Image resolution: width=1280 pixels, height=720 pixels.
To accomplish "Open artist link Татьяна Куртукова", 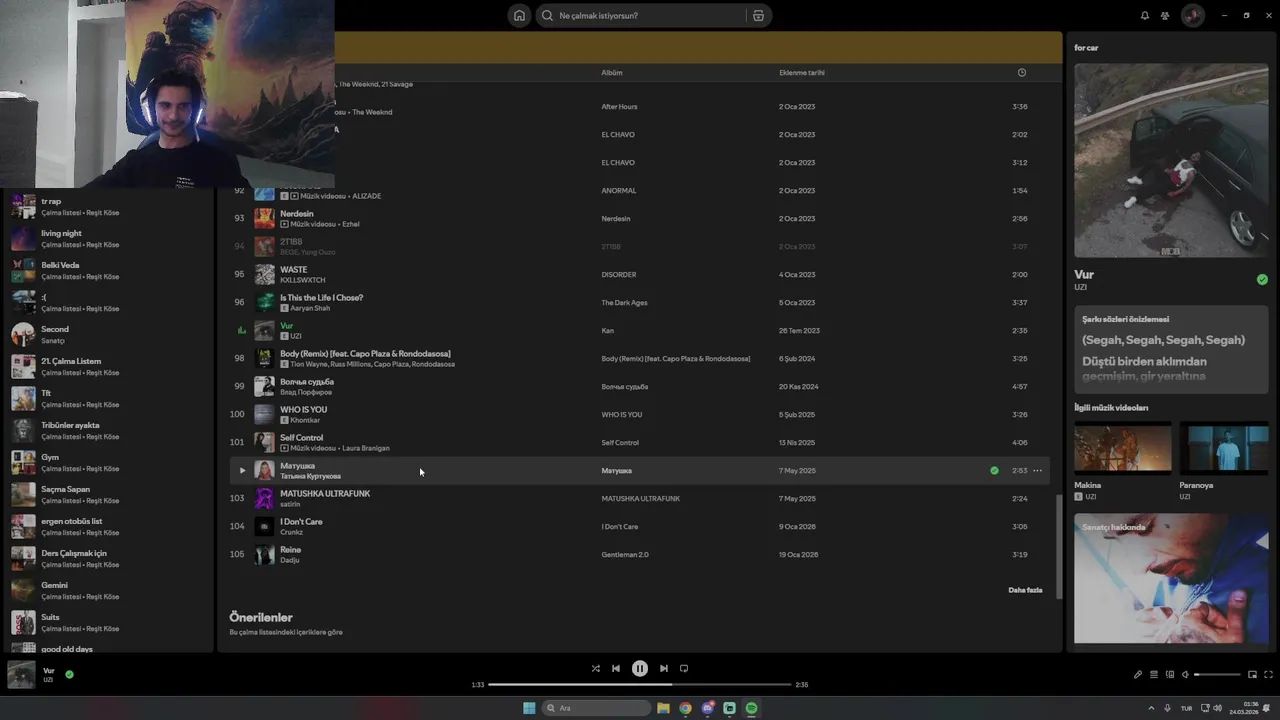I will pyautogui.click(x=310, y=476).
